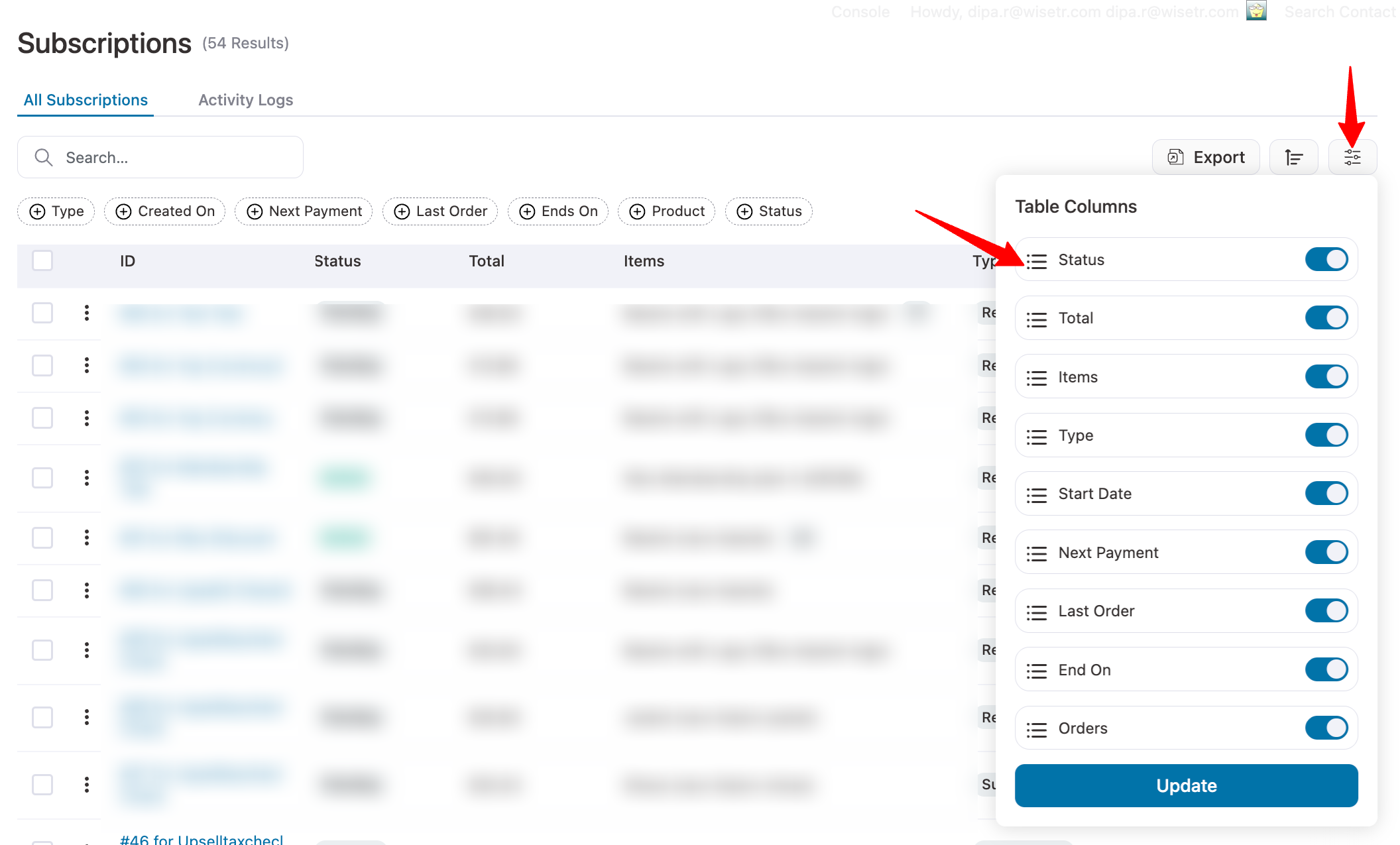Click the drag handle icon beside Status column
This screenshot has width=1400, height=845.
pyautogui.click(x=1036, y=260)
